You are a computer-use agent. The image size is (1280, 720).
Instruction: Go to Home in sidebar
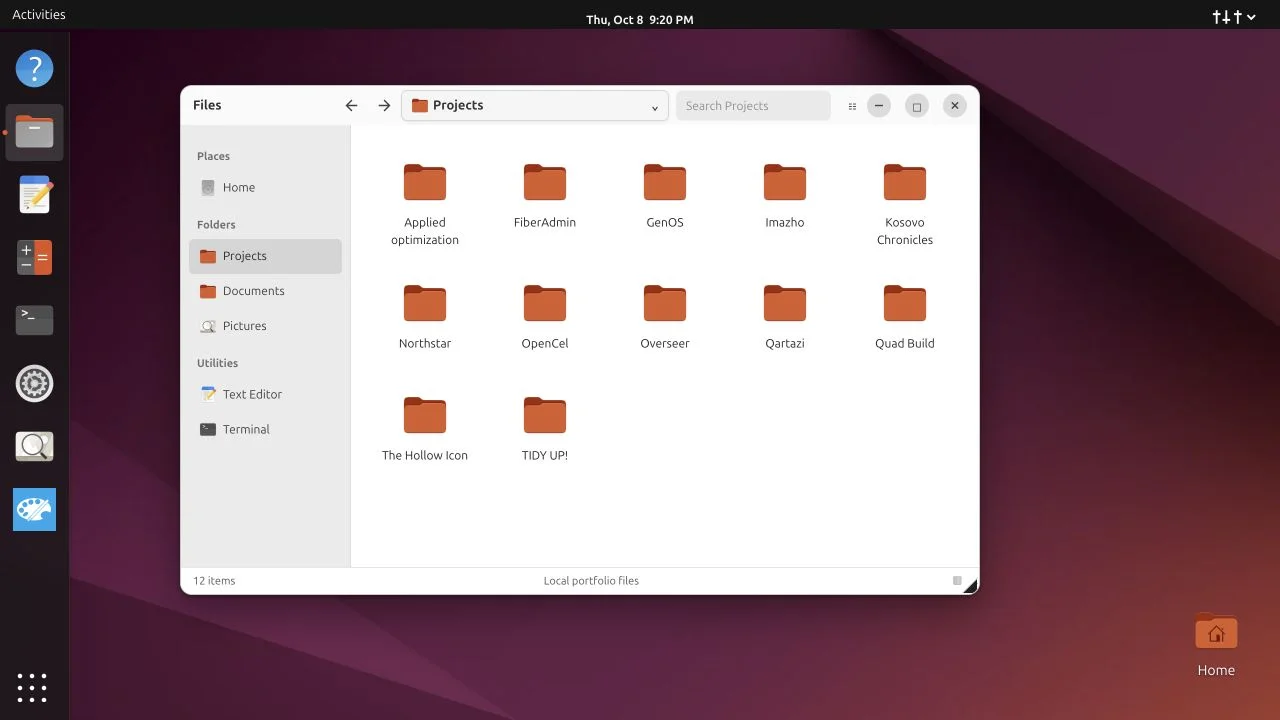tap(265, 187)
